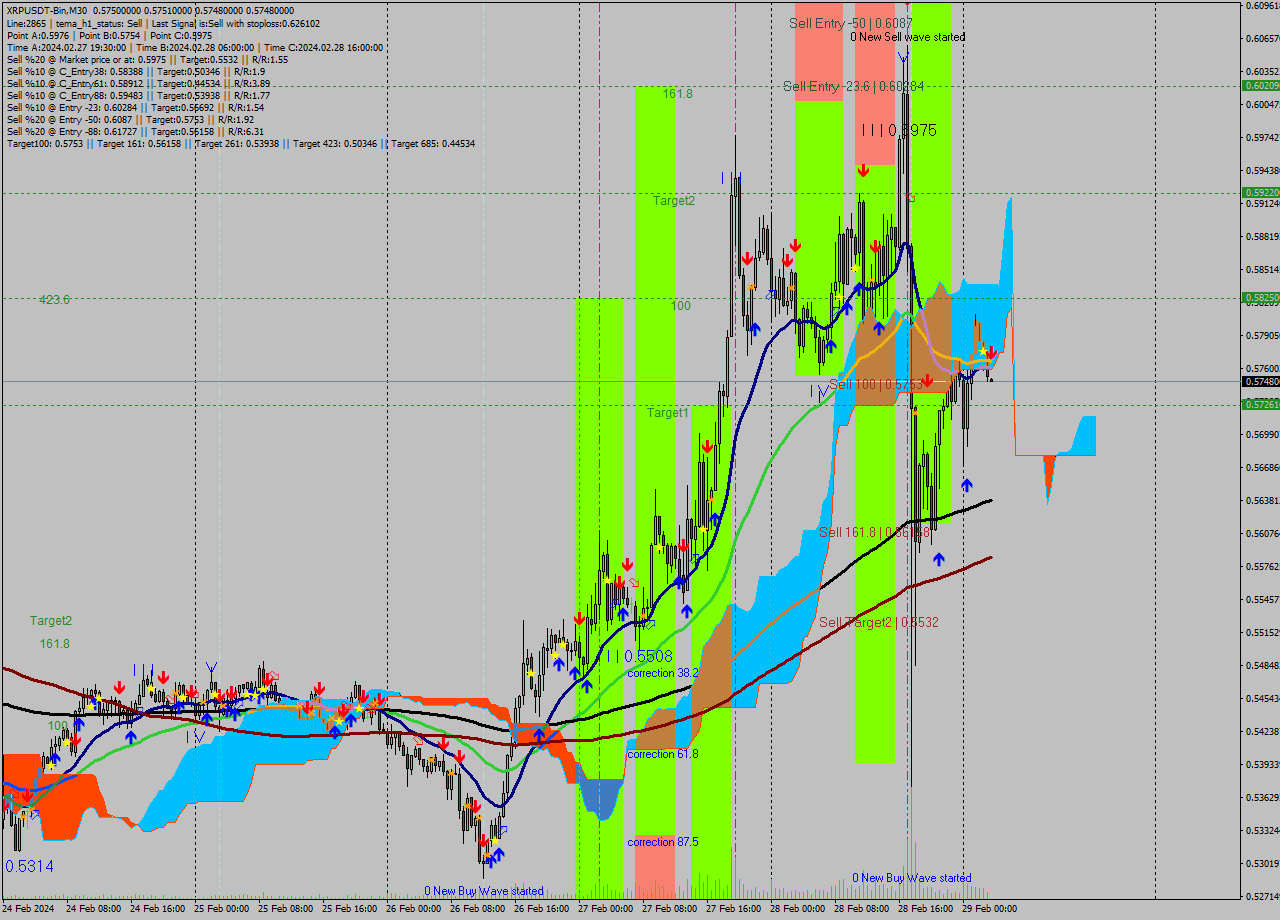Select the 'Target100: 0.5753' summary line
The width and height of the screenshot is (1280, 920).
pyautogui.click(x=240, y=144)
